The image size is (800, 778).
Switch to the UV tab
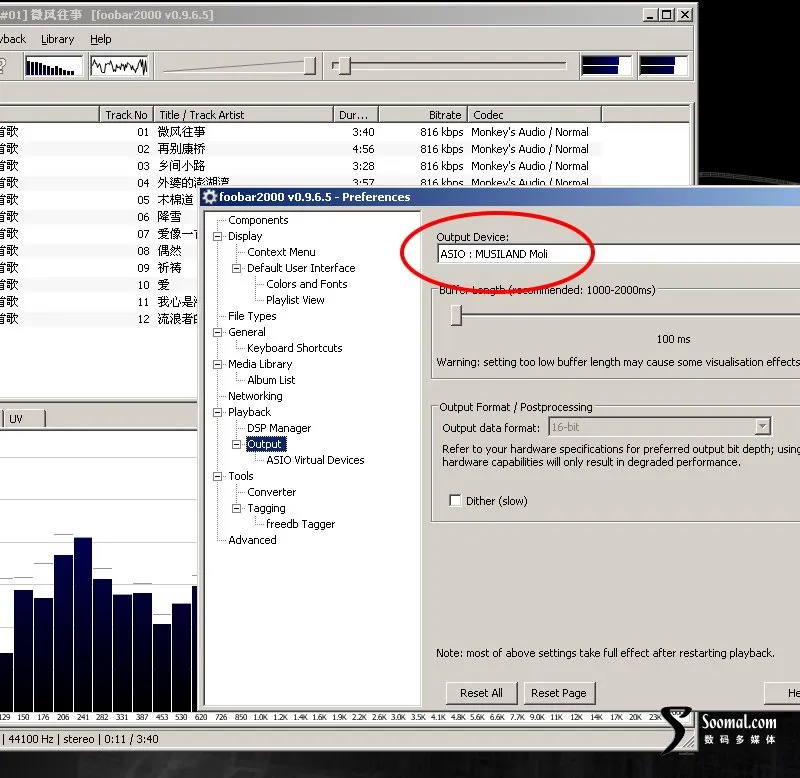[x=23, y=419]
